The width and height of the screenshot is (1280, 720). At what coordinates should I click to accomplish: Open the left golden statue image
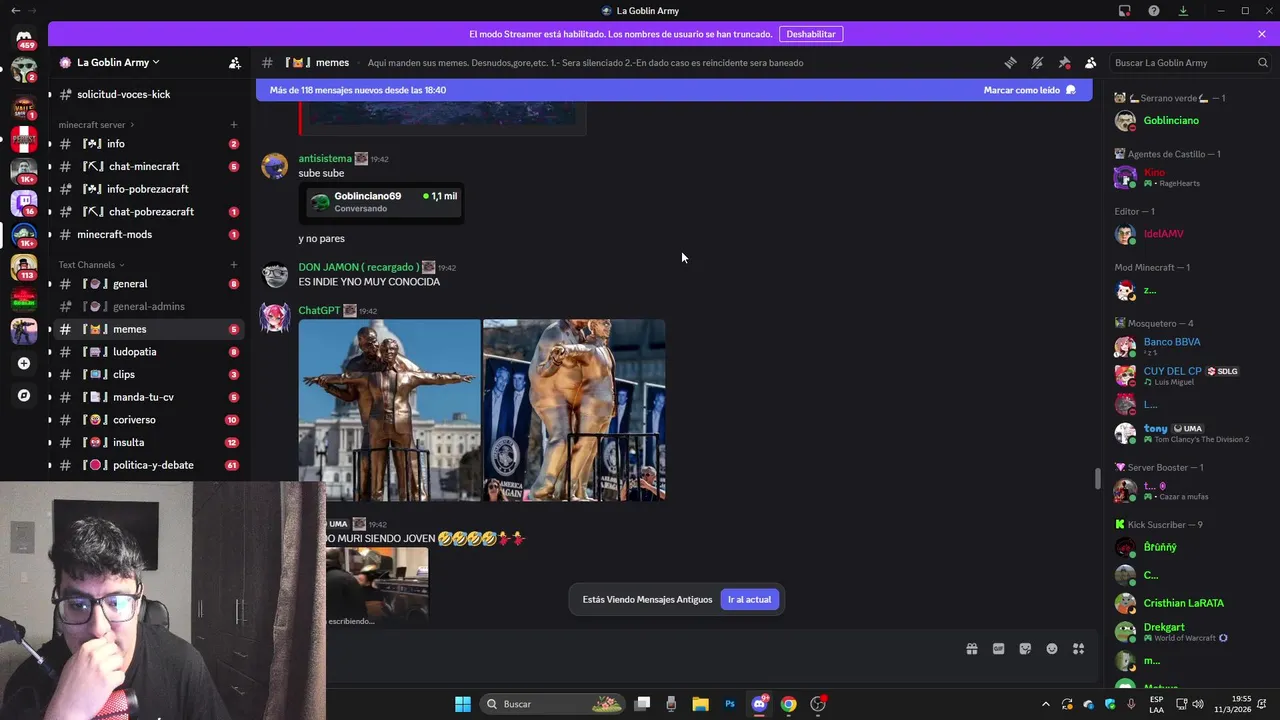coord(389,410)
